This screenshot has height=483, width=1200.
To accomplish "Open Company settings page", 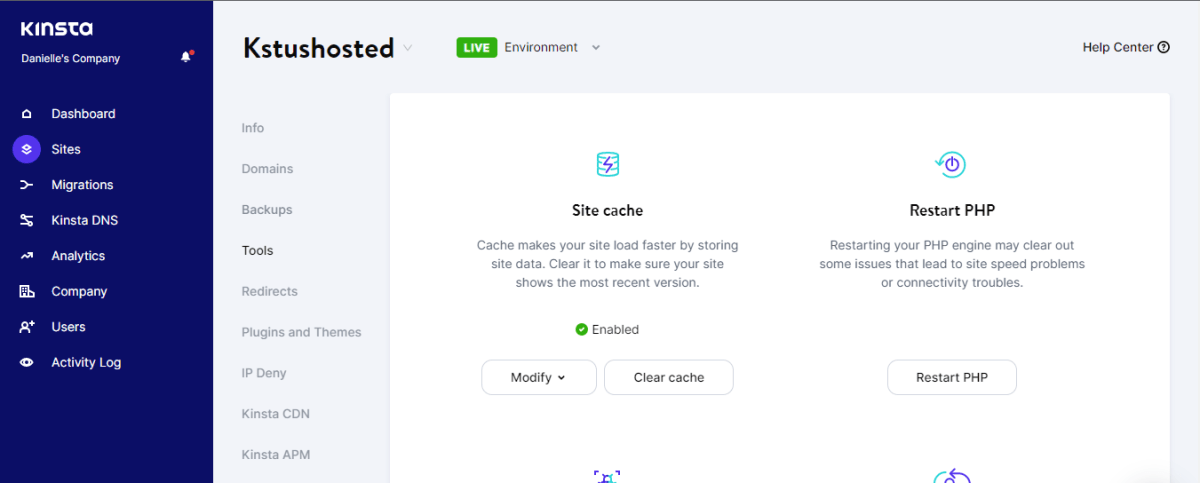I will [79, 291].
